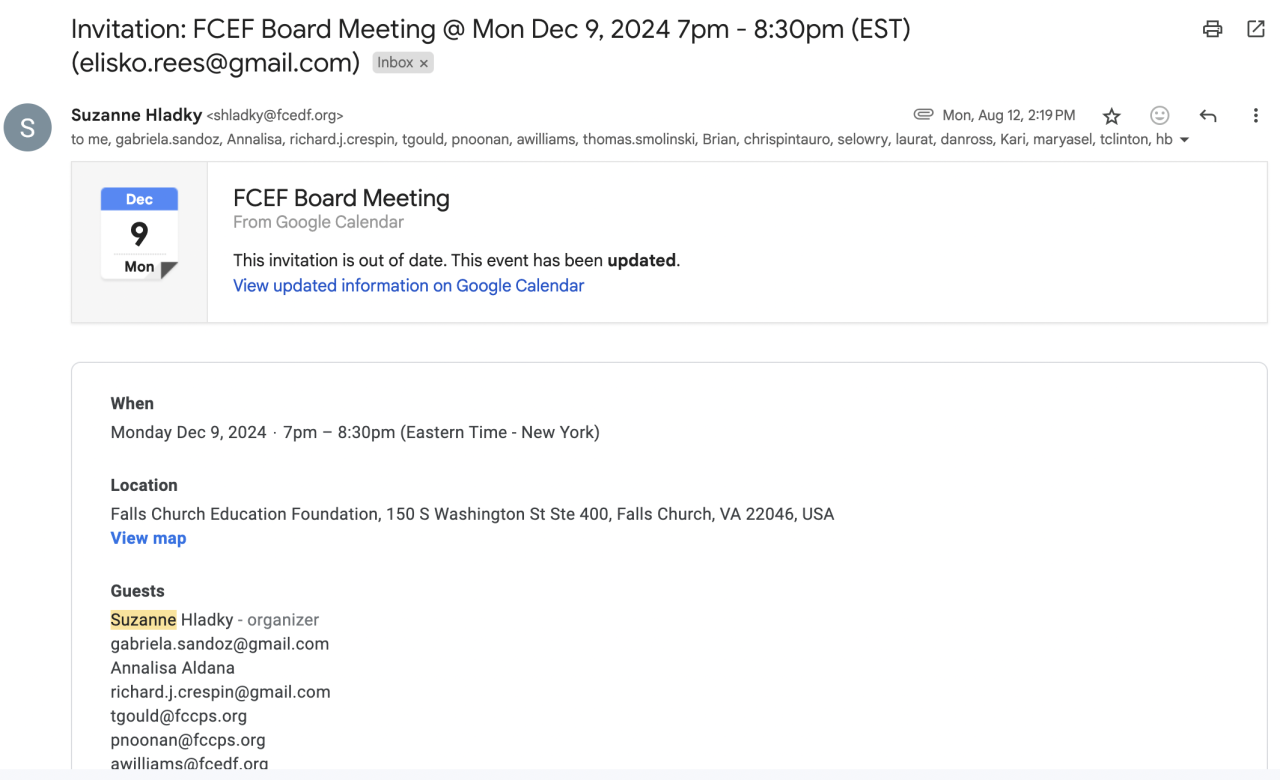Click guest tgould@fccps.org
Image resolution: width=1280 pixels, height=780 pixels.
click(x=179, y=716)
